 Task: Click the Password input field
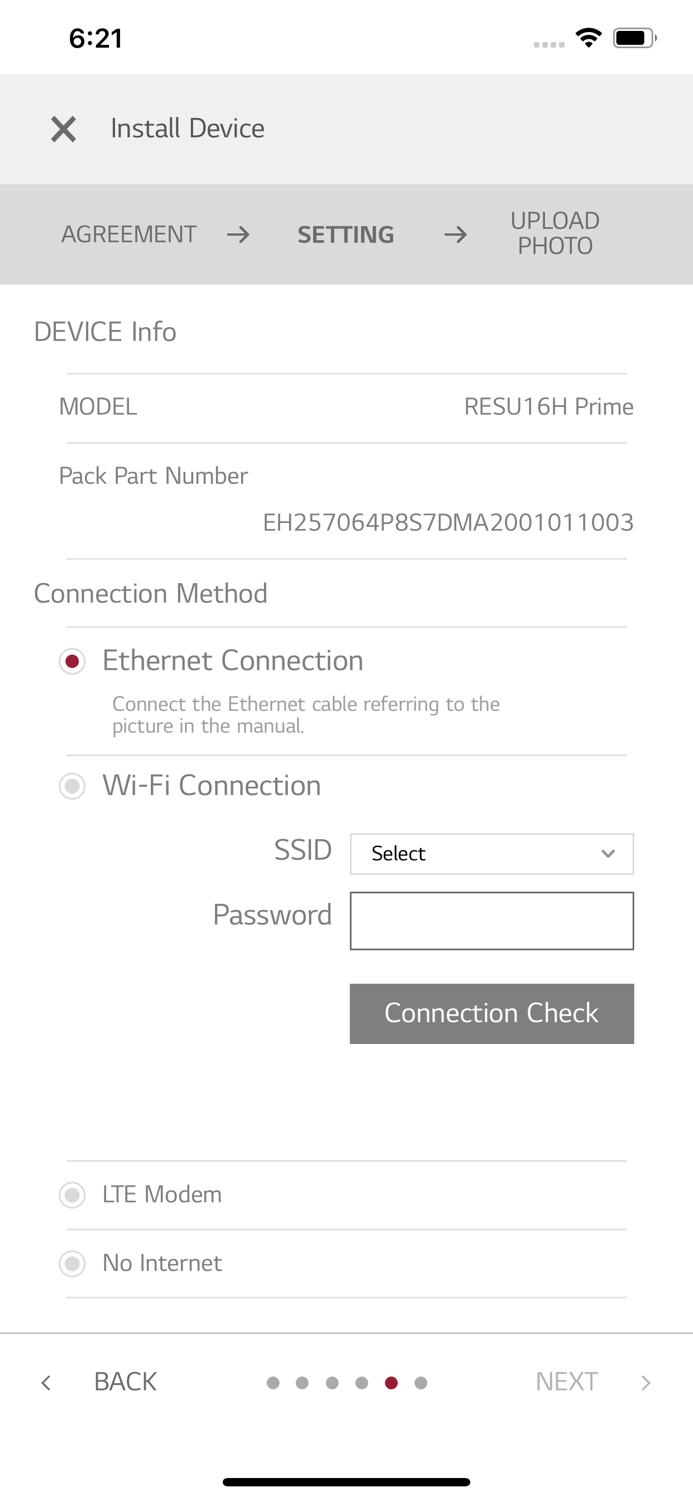(491, 920)
